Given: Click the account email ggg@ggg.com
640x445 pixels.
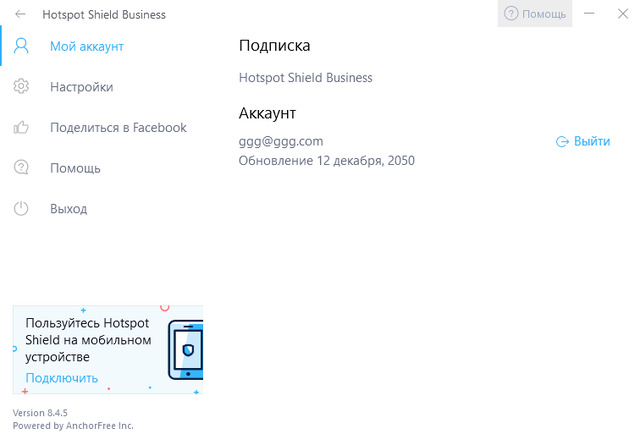Looking at the screenshot, I should click(x=281, y=142).
